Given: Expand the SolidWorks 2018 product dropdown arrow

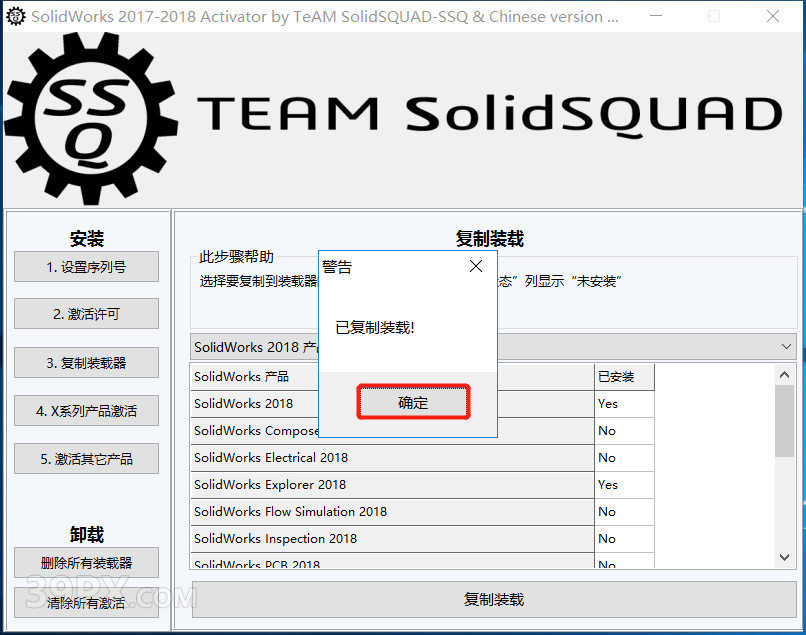Looking at the screenshot, I should click(x=784, y=347).
